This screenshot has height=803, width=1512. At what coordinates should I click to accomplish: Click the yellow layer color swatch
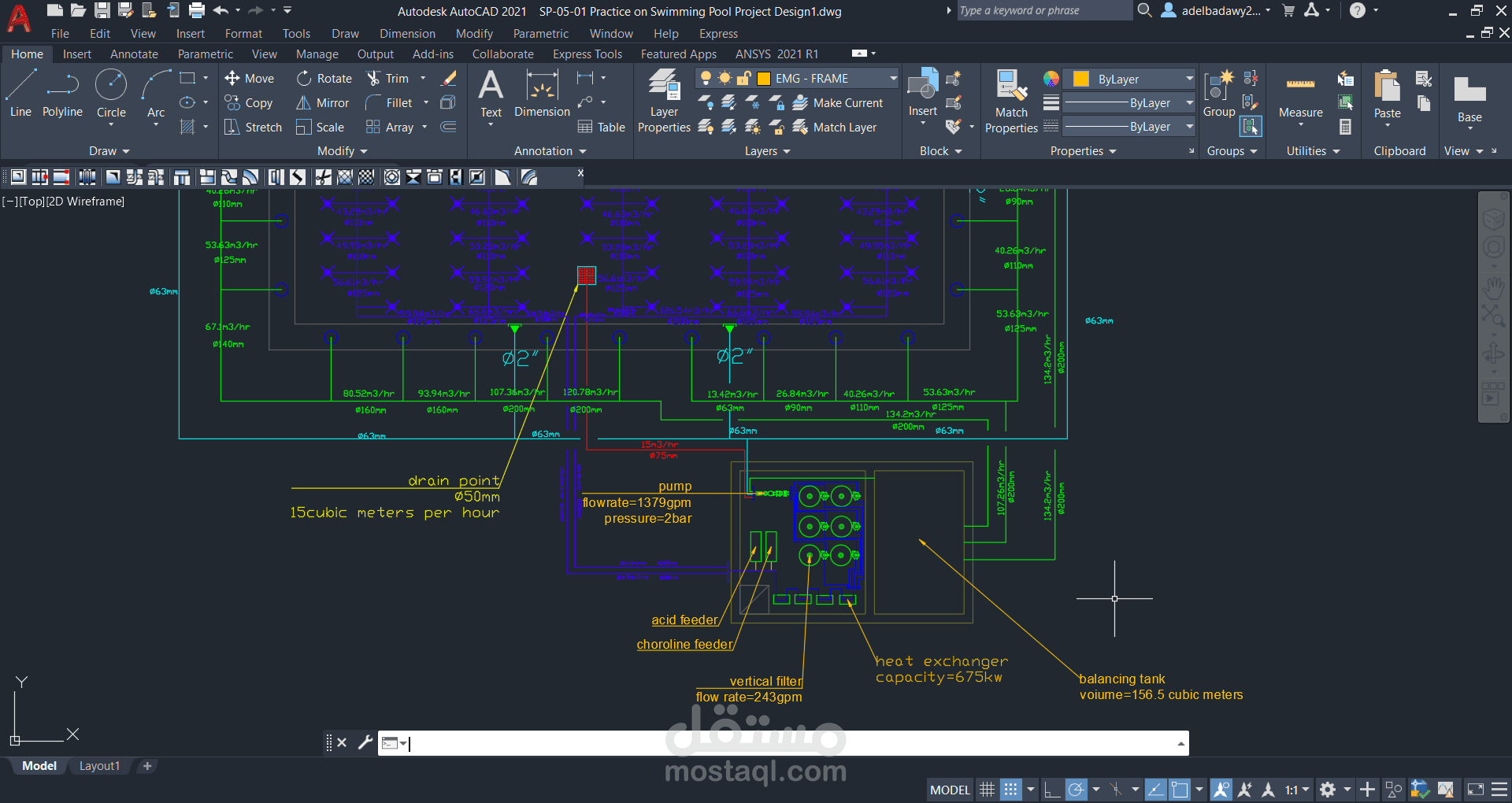click(x=763, y=79)
